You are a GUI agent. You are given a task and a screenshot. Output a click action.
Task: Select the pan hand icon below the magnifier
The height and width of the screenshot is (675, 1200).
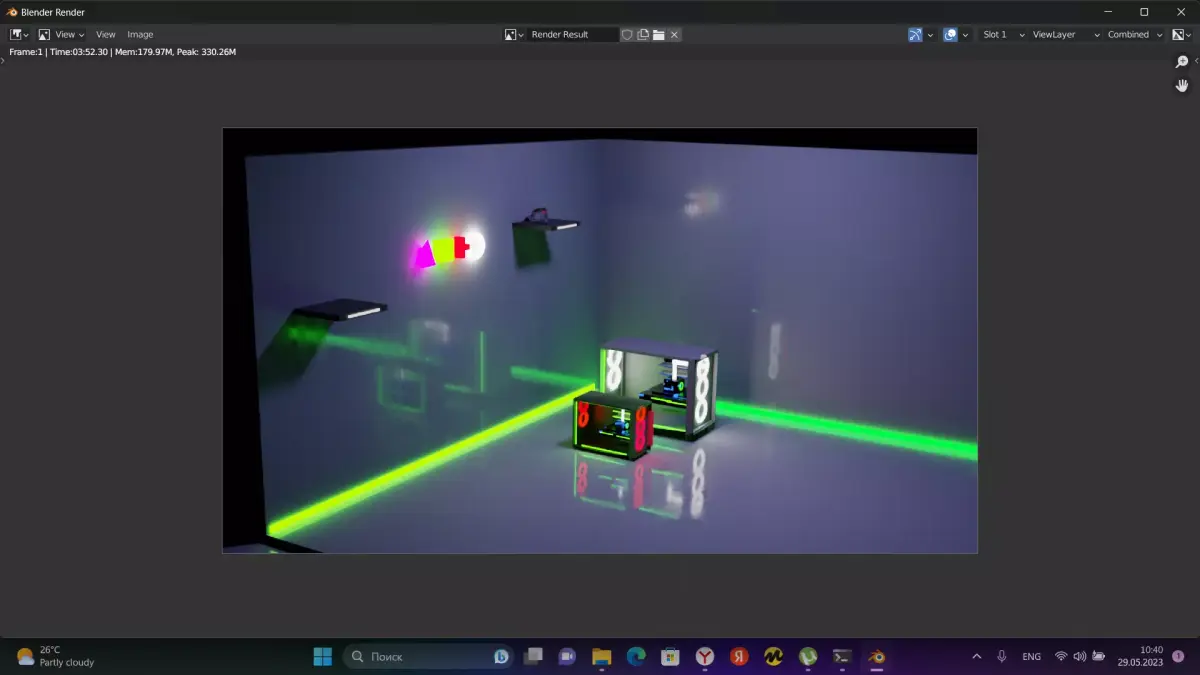pyautogui.click(x=1182, y=86)
